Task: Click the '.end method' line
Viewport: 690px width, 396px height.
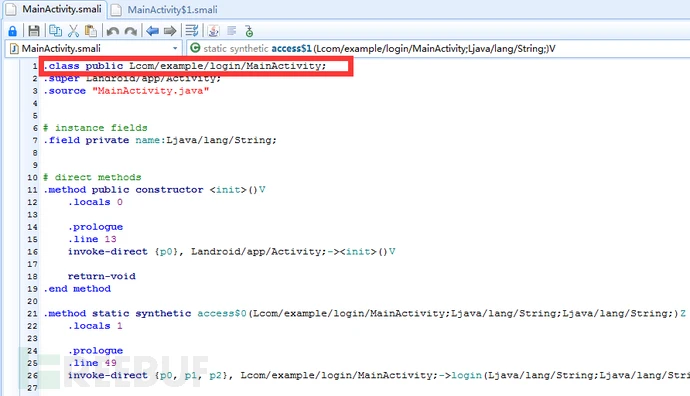Action: (x=77, y=289)
